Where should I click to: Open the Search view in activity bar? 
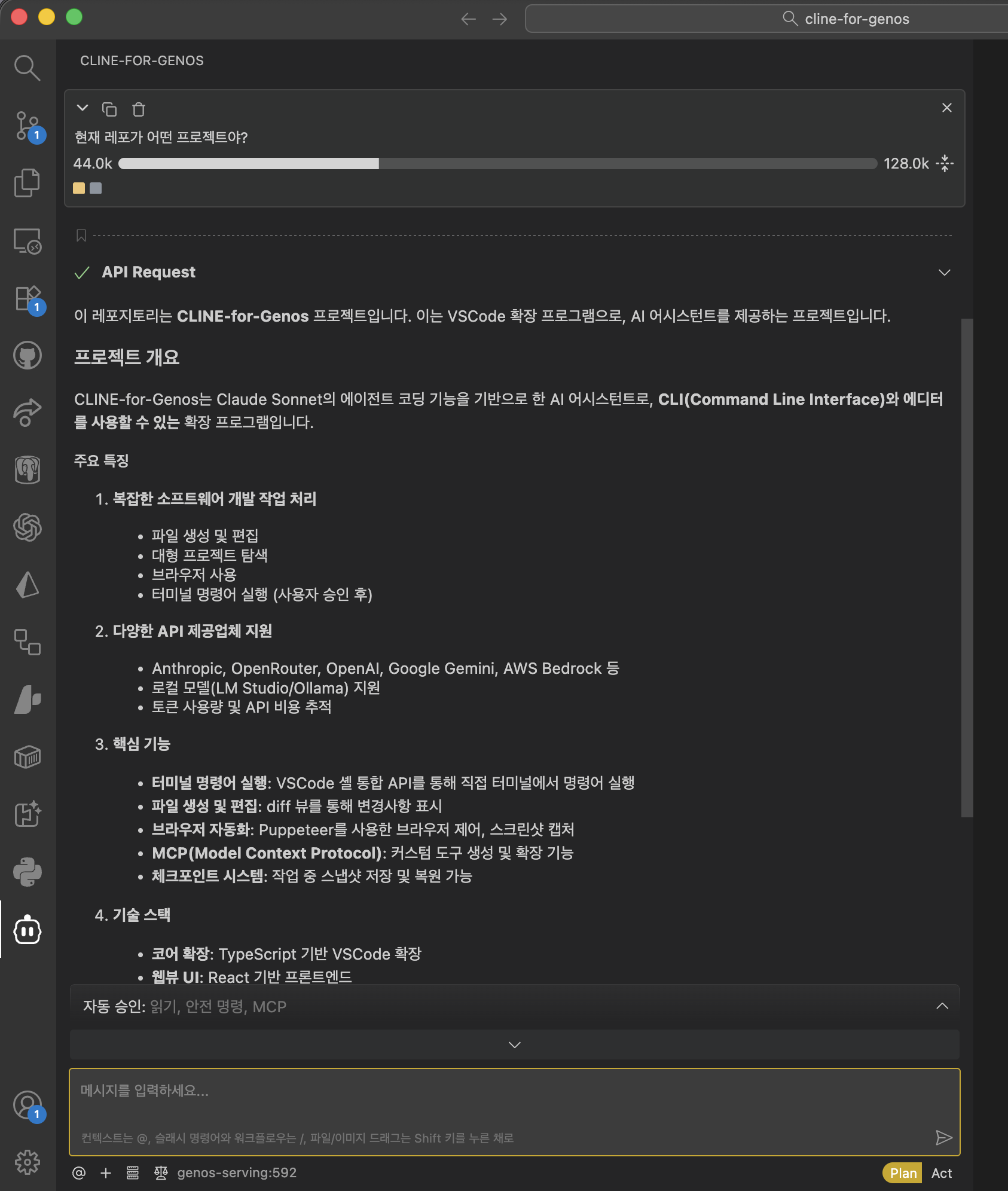[27, 68]
